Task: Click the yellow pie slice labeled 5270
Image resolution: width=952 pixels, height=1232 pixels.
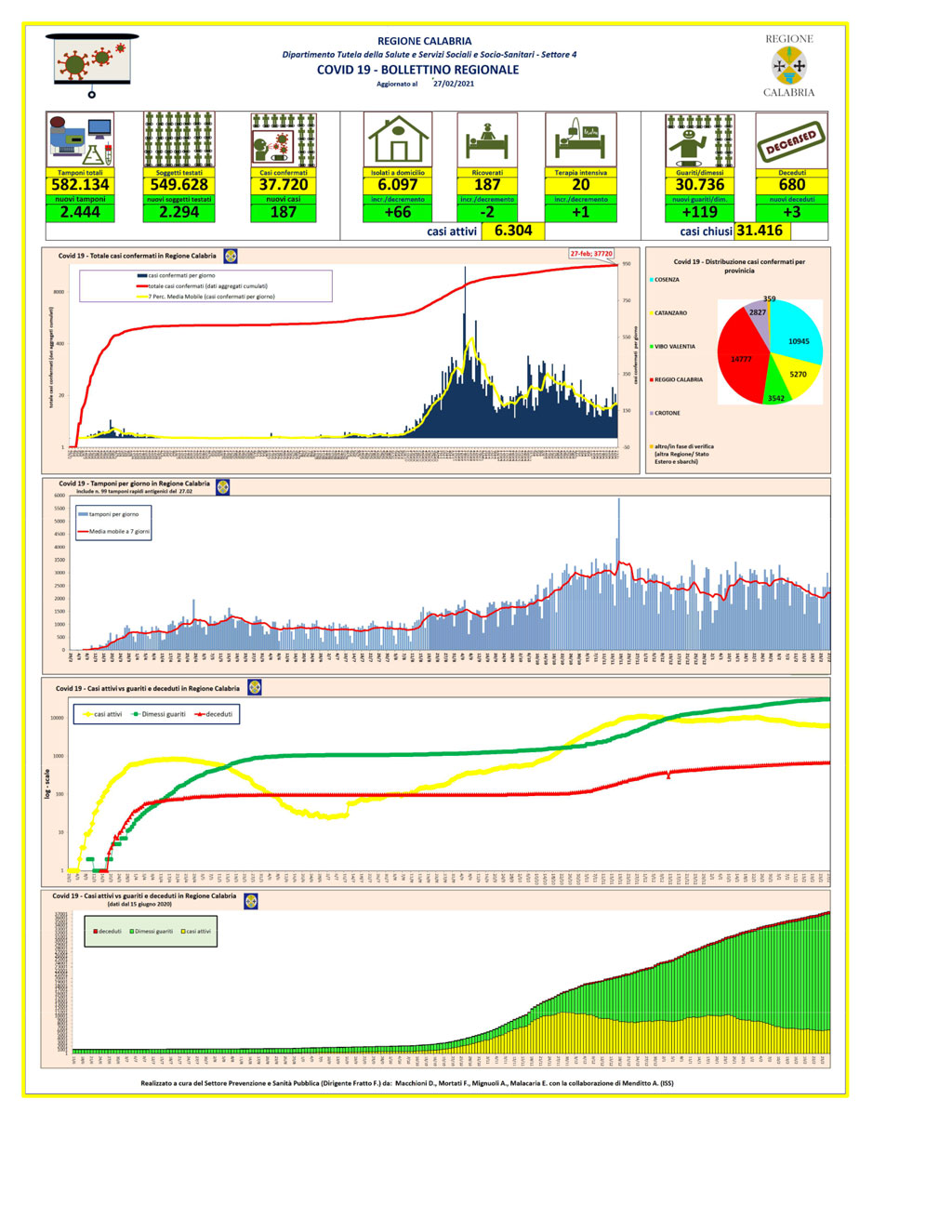Action: [x=798, y=375]
